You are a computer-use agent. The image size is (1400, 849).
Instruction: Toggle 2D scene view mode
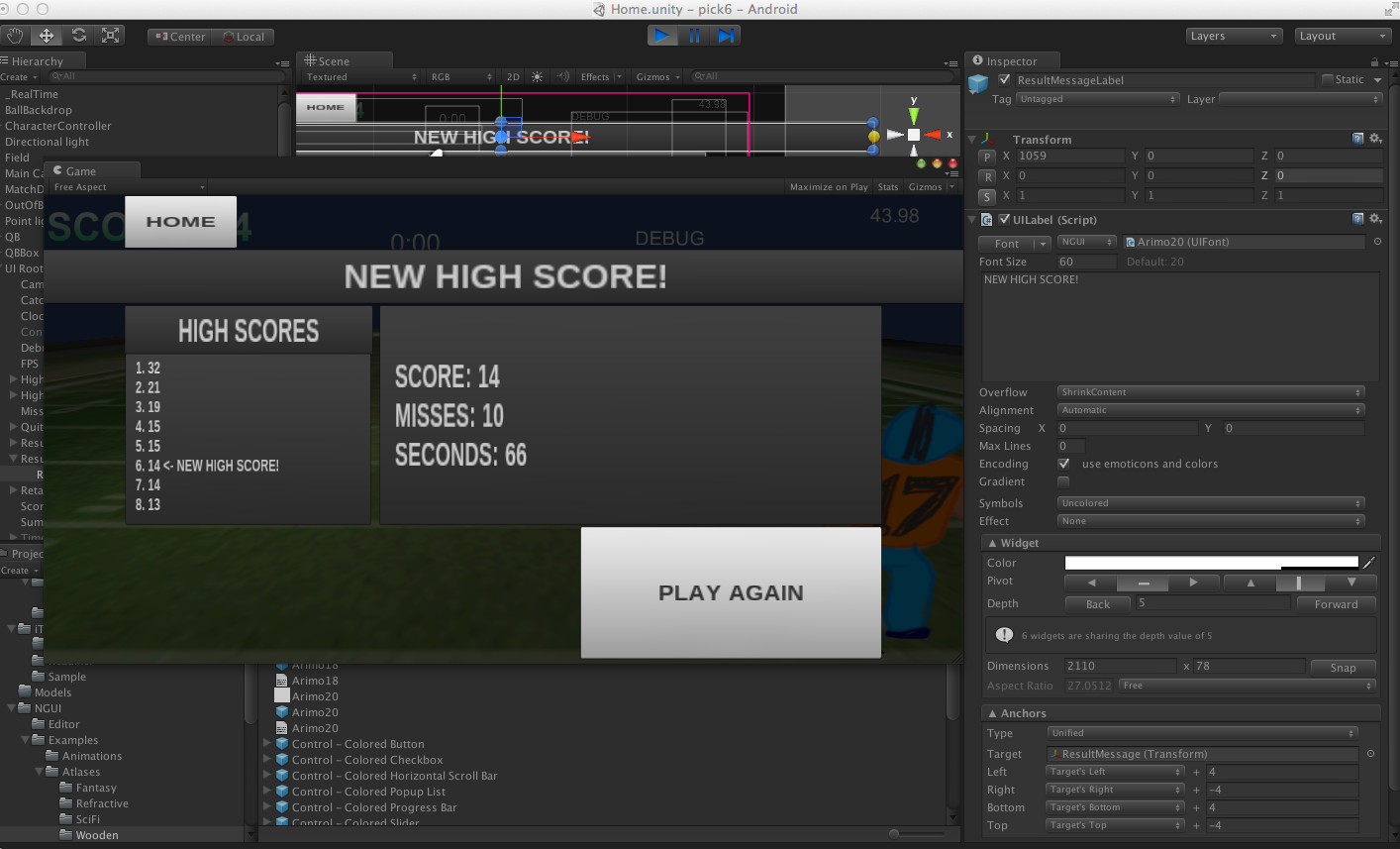tap(513, 76)
